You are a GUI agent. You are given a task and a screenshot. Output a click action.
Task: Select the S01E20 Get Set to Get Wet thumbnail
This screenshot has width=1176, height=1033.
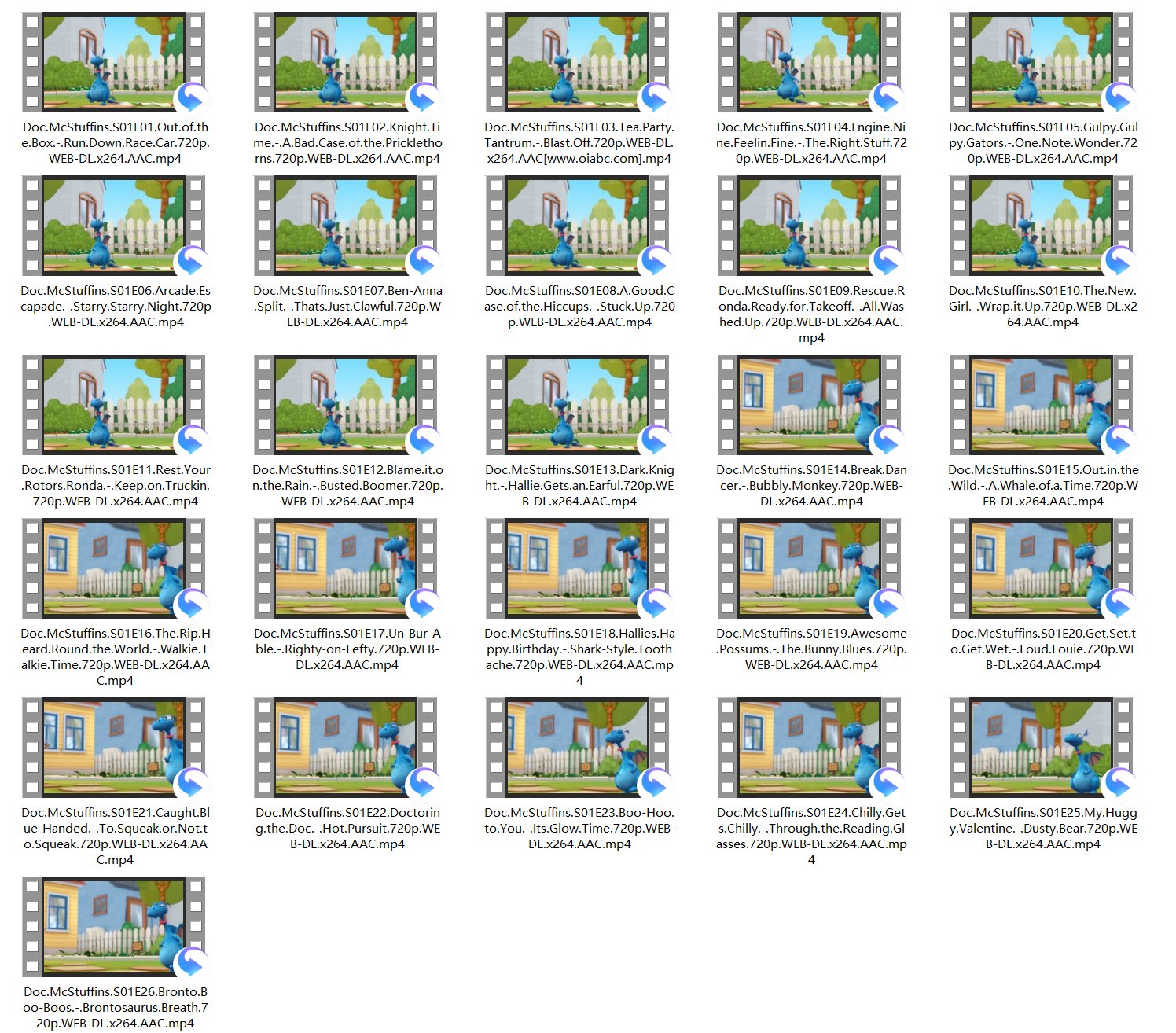[1042, 568]
